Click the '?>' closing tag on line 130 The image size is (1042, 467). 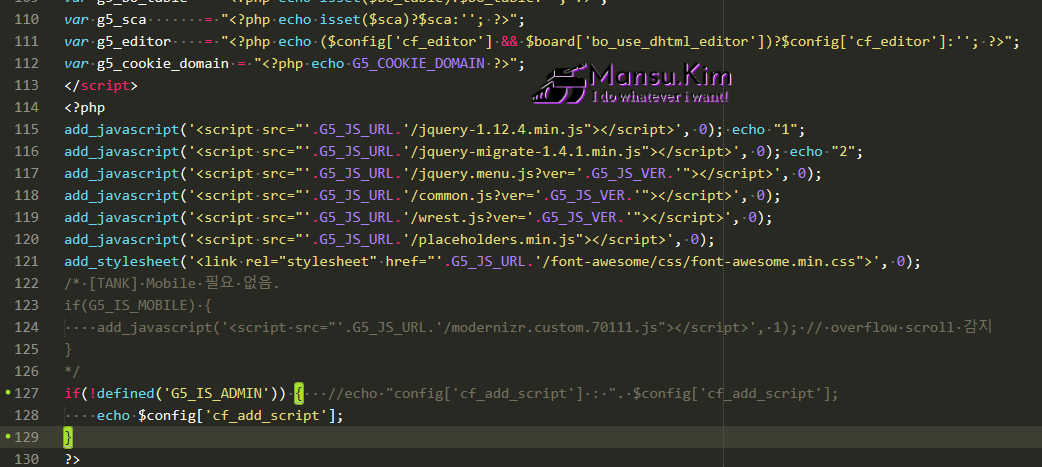click(72, 459)
